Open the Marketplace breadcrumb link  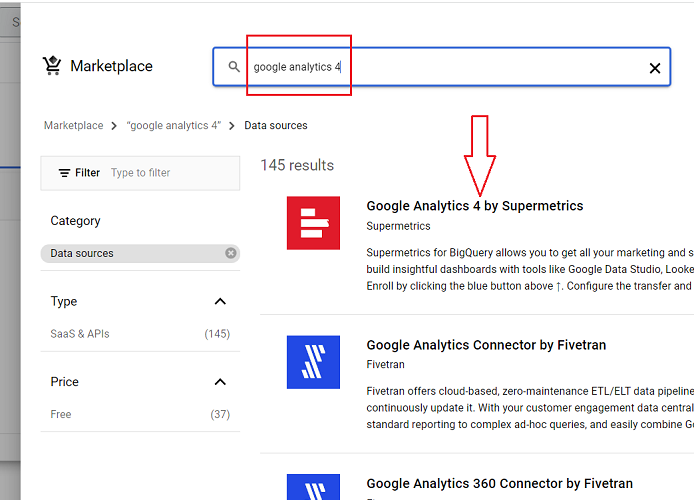73,126
